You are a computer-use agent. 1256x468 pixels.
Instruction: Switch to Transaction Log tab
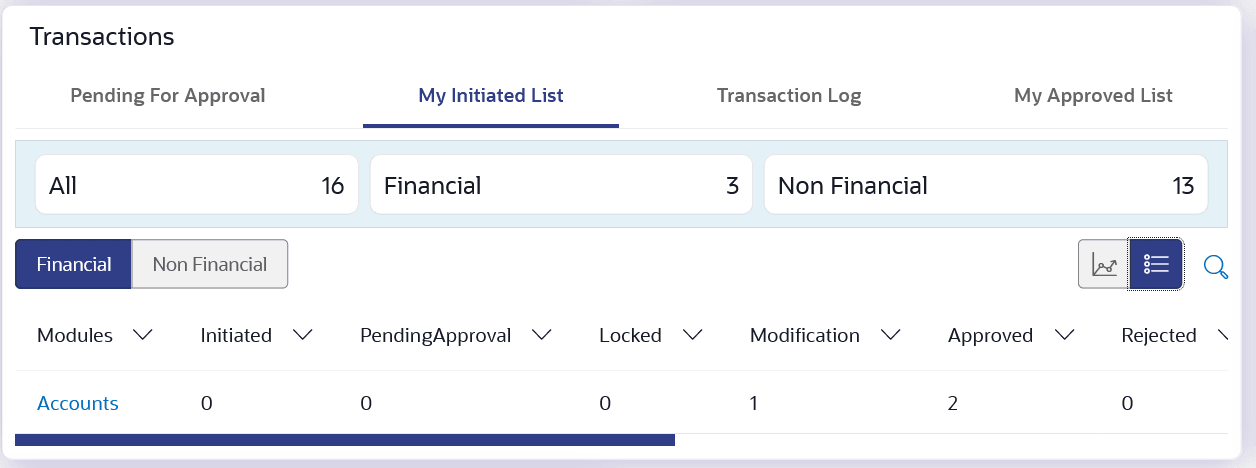coord(789,96)
